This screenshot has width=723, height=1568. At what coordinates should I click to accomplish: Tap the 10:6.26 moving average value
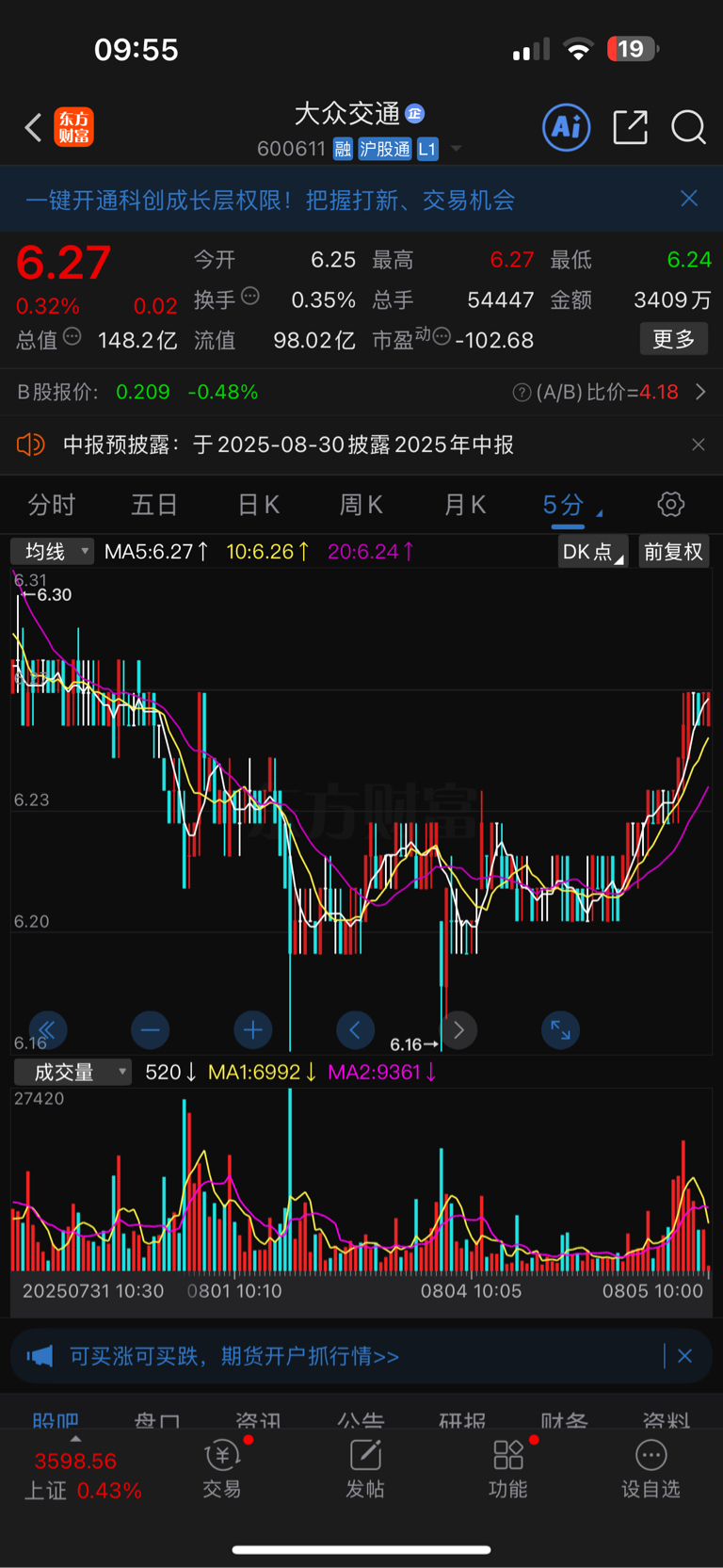(267, 551)
